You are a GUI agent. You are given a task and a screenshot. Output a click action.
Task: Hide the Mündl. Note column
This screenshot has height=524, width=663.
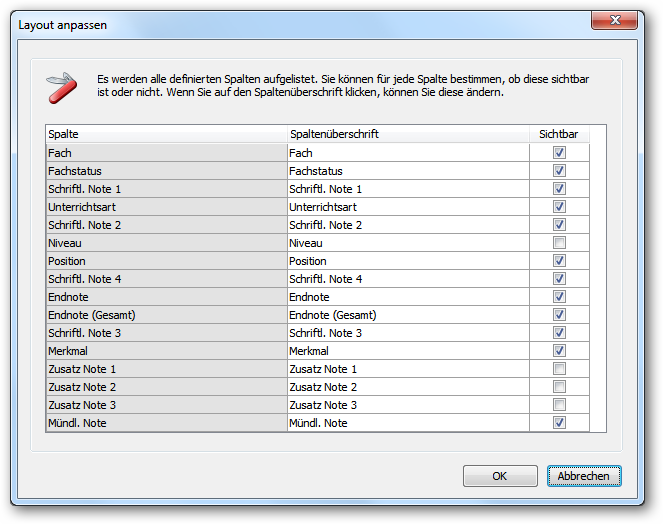click(559, 422)
